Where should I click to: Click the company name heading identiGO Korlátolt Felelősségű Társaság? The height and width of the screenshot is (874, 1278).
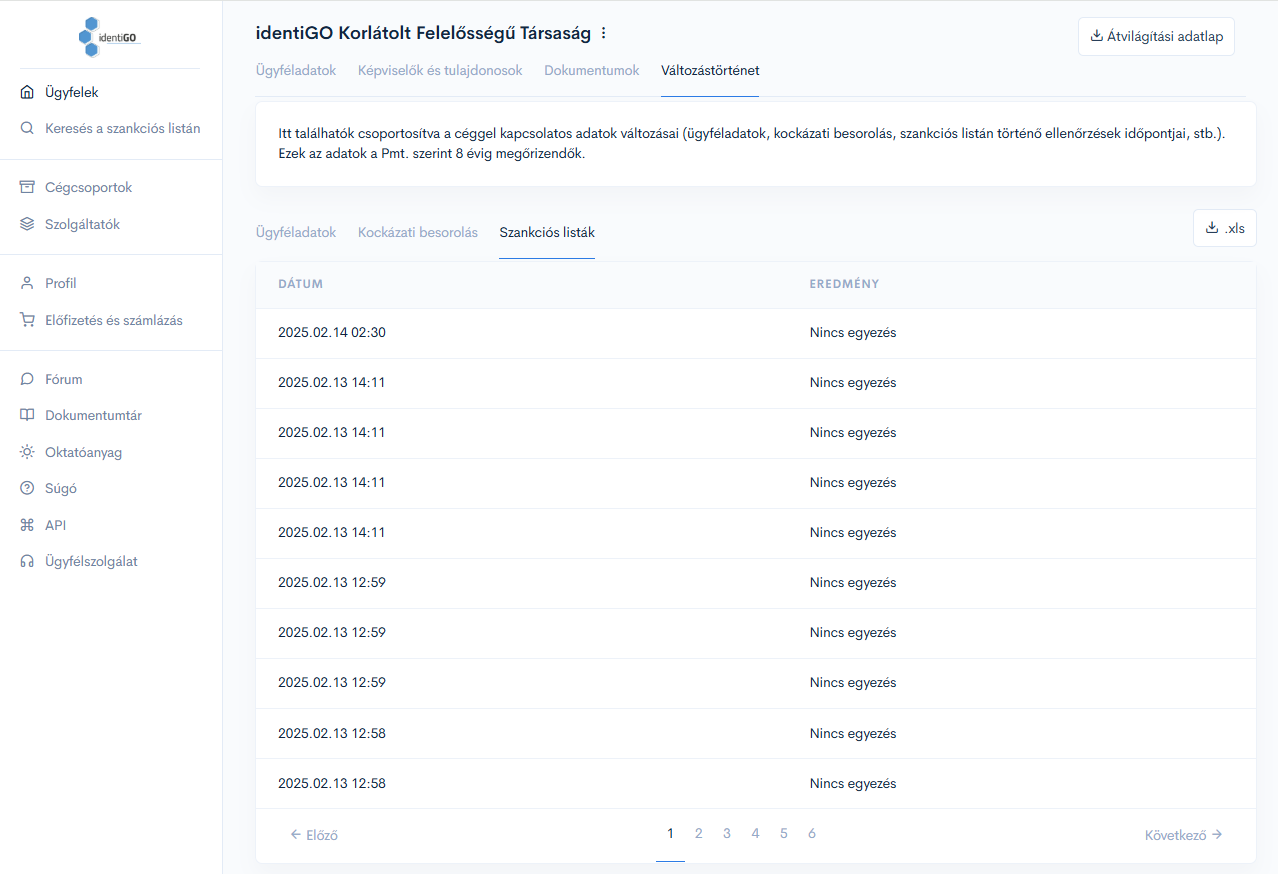pos(423,33)
